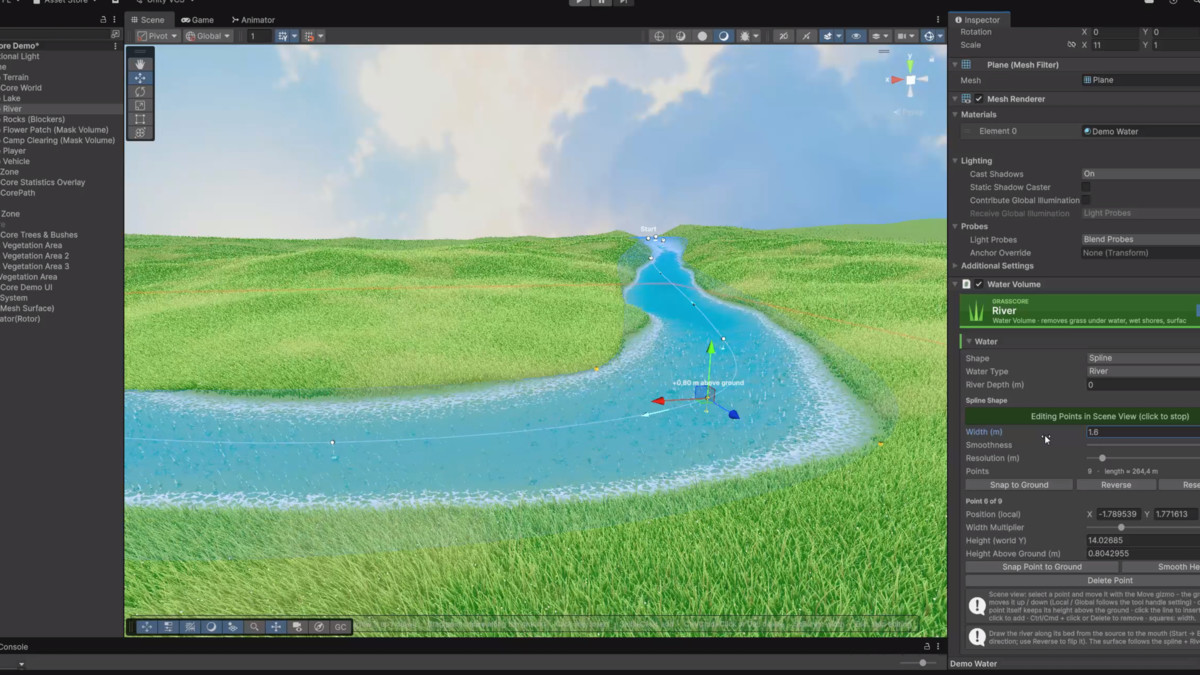Collapse the Plane (Mesh Filter) component
The height and width of the screenshot is (675, 1200).
click(955, 65)
